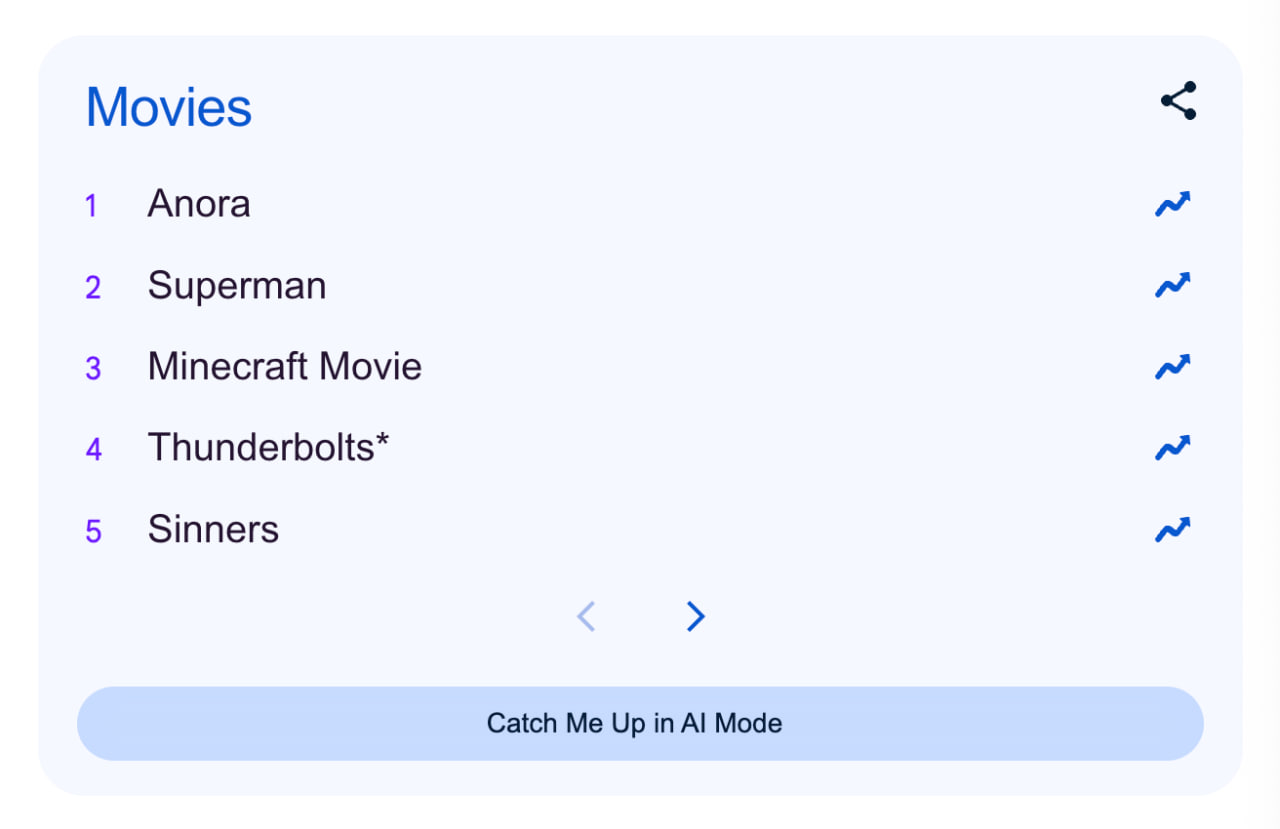Open Sinners from the movie list

click(213, 529)
